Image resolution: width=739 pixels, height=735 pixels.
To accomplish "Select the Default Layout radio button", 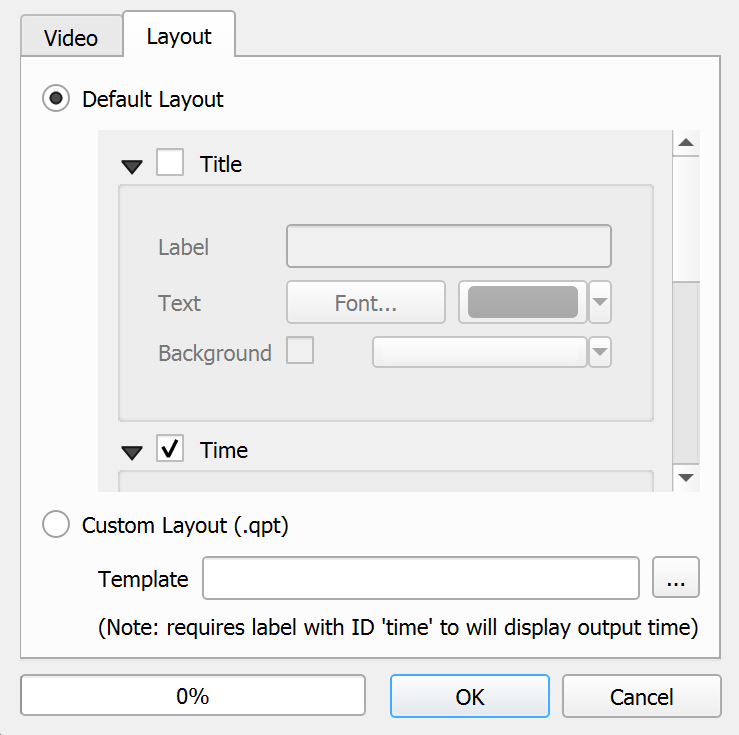I will pos(57,99).
